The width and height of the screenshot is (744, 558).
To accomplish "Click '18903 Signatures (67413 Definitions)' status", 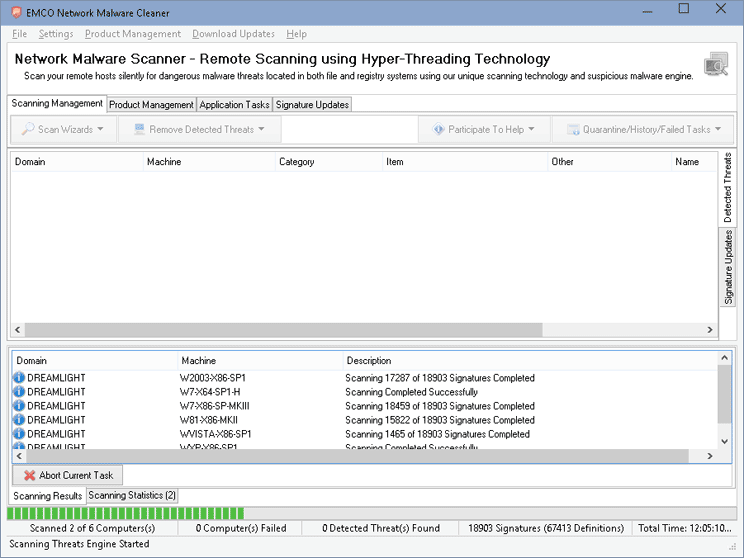I will point(546,528).
